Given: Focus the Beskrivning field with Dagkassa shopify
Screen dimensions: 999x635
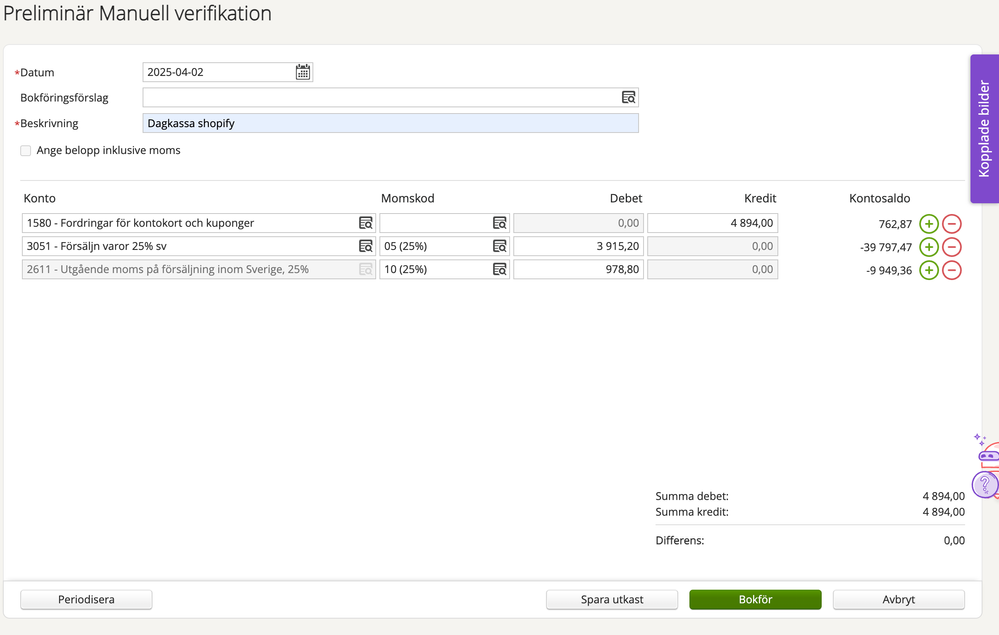Looking at the screenshot, I should click(391, 123).
